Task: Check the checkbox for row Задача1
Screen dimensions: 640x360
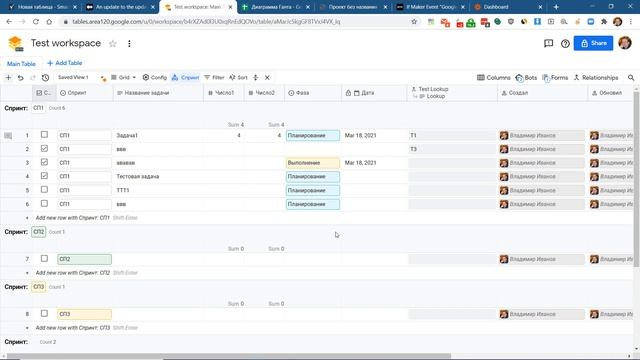Action: tap(44, 135)
